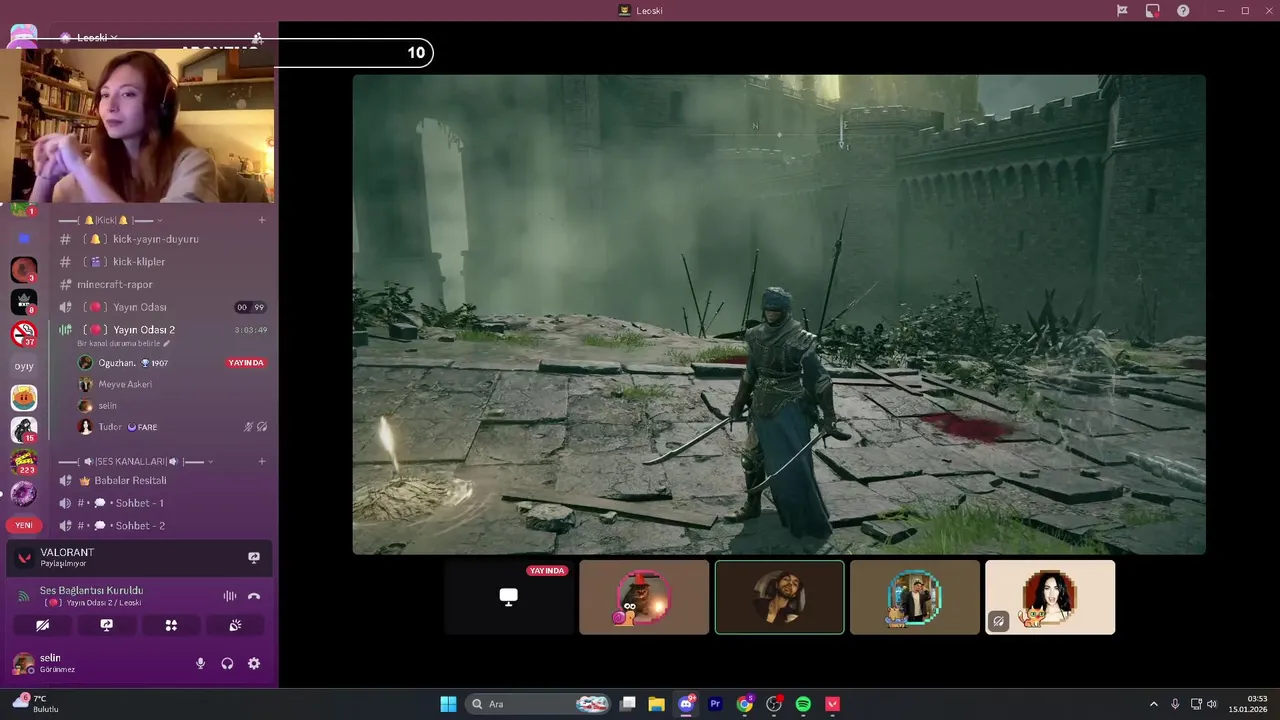Select the highlighted speaking participant tile
Image resolution: width=1280 pixels, height=720 pixels.
pyautogui.click(x=779, y=597)
